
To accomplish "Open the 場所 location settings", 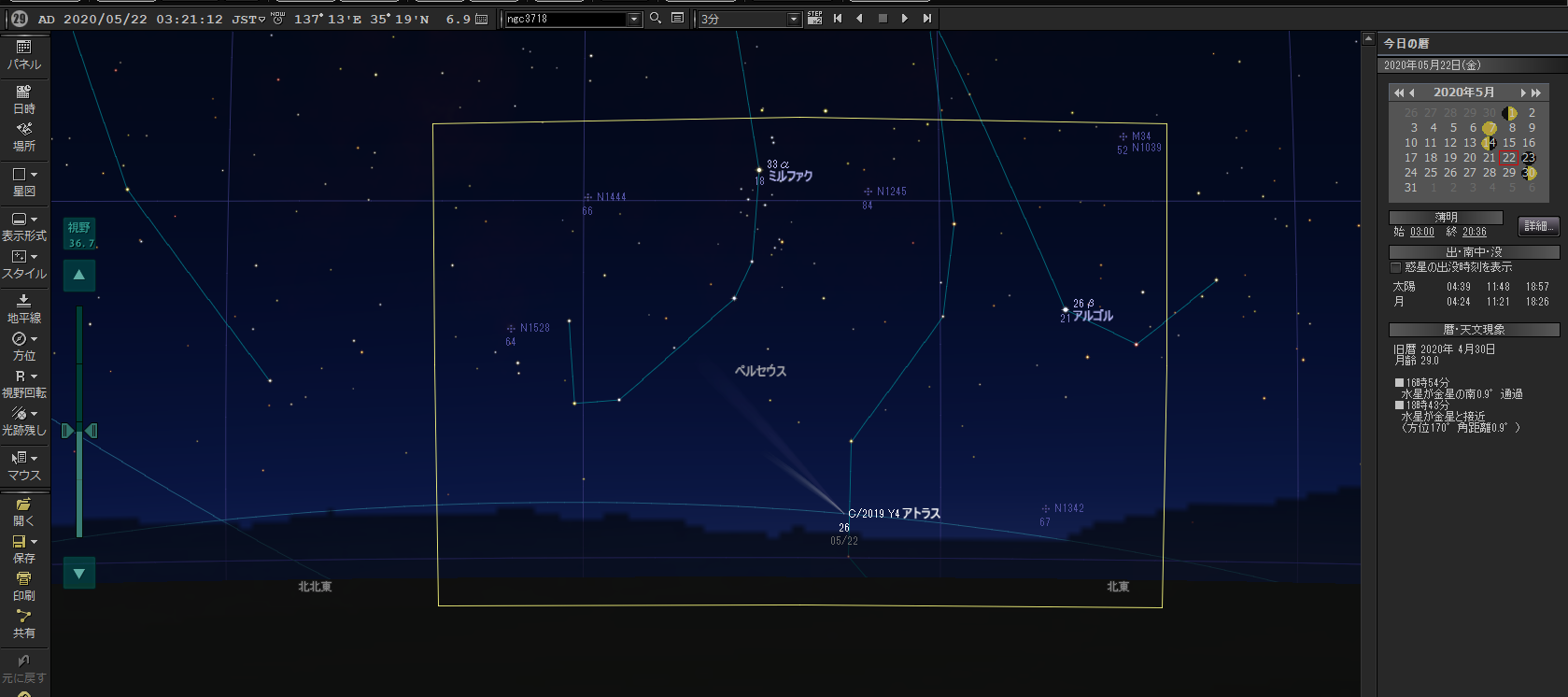I will 23,137.
